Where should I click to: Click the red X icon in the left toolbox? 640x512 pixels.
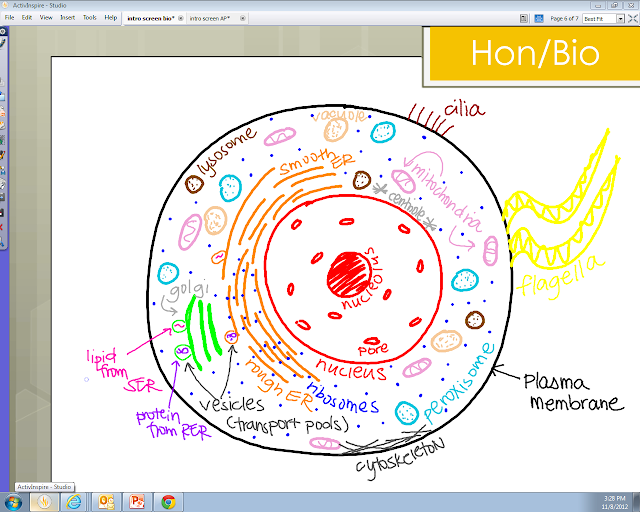(x=1, y=227)
